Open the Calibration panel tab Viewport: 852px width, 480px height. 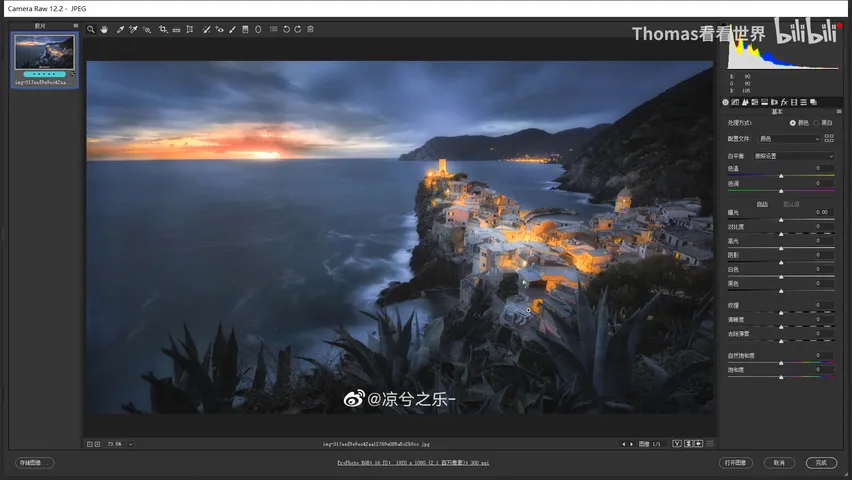pyautogui.click(x=794, y=102)
